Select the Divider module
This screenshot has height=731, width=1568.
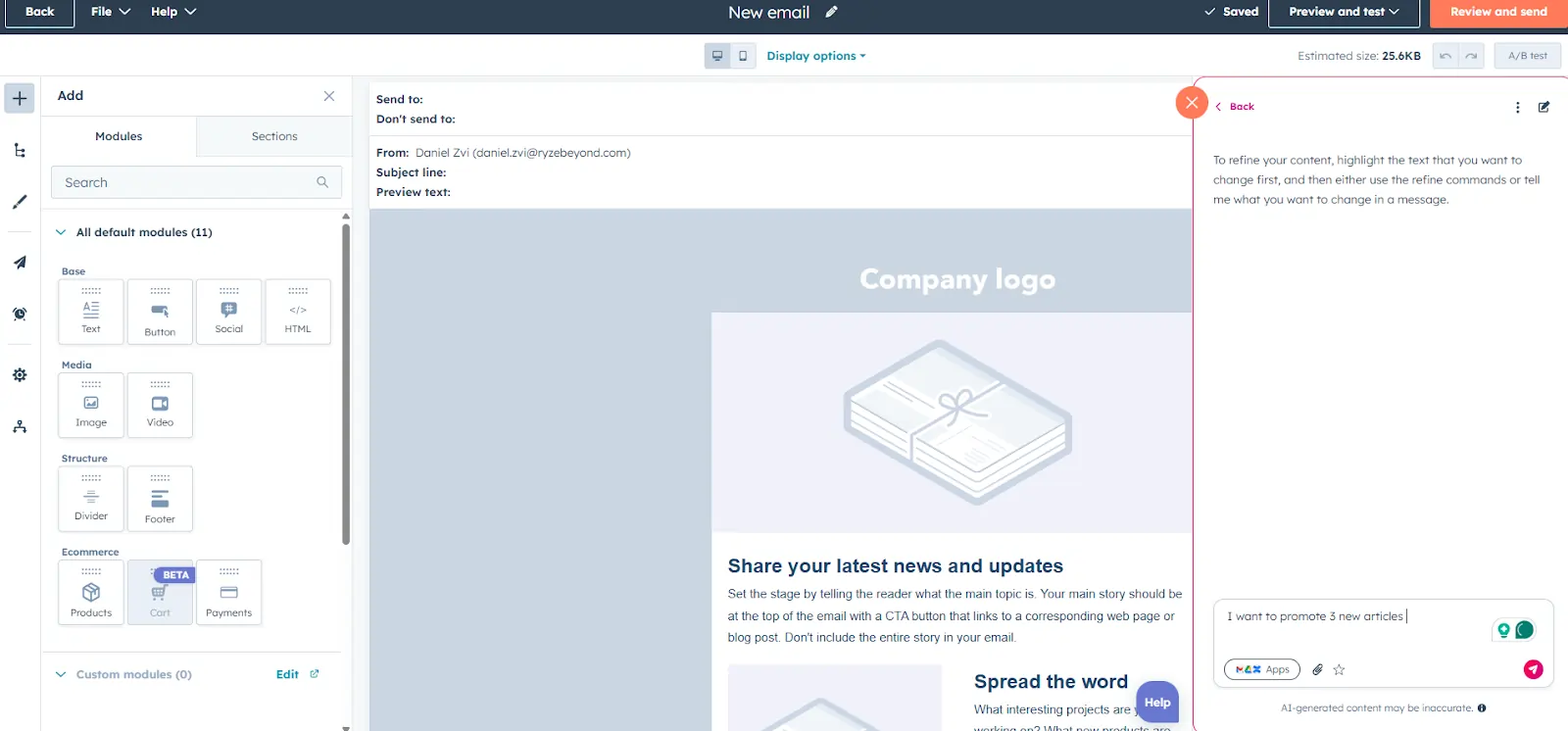[91, 499]
